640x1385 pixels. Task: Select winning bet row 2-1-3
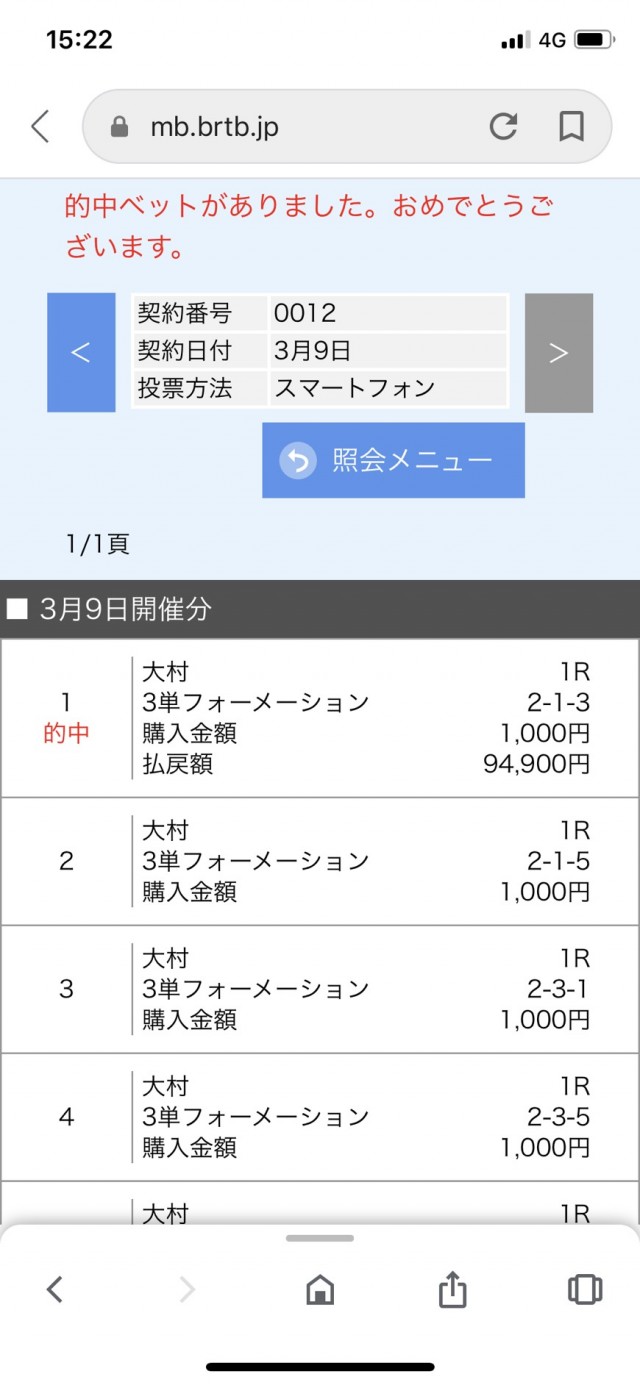click(x=320, y=718)
